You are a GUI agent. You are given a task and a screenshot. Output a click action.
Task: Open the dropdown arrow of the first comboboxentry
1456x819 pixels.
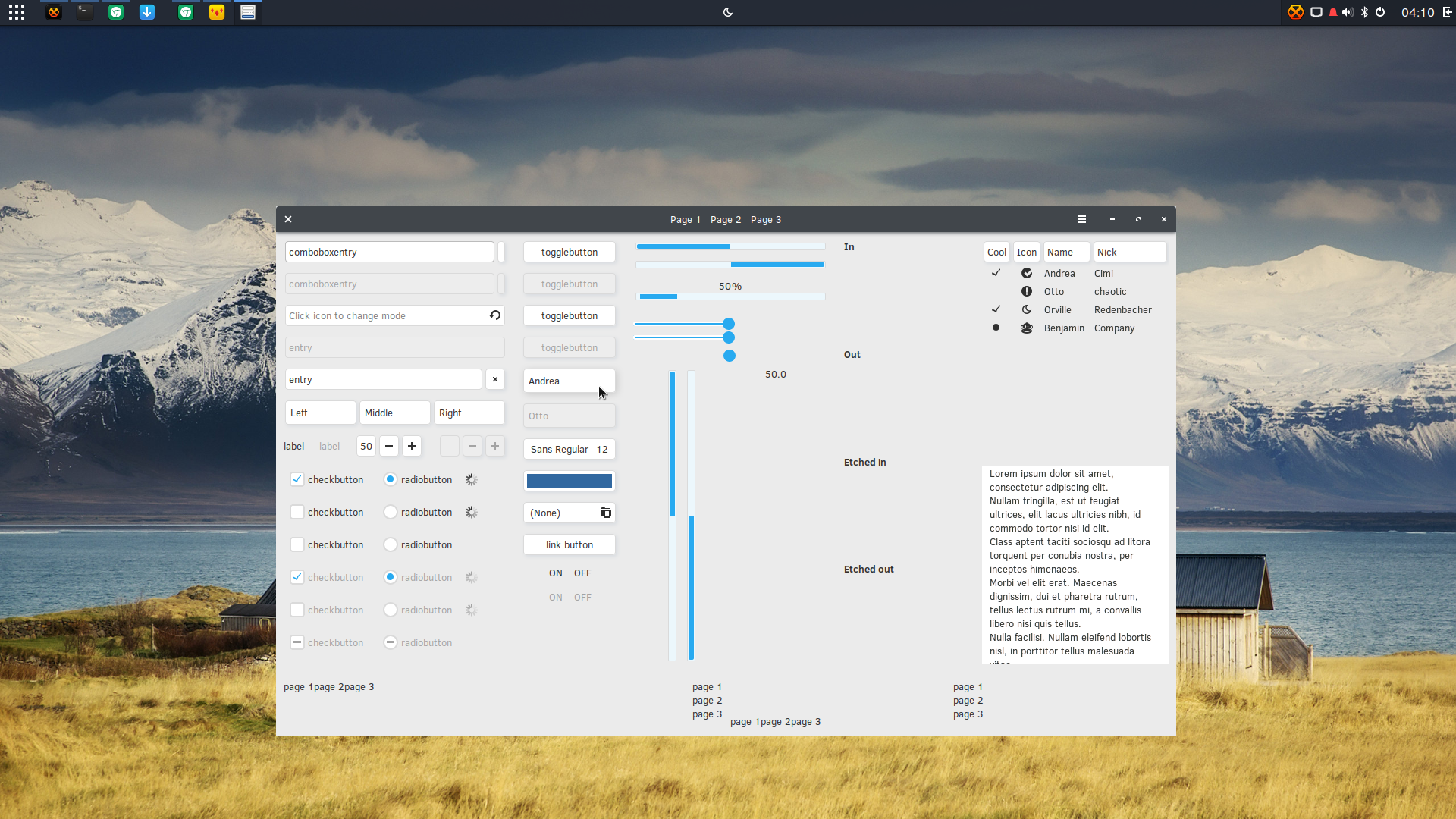[x=501, y=252]
